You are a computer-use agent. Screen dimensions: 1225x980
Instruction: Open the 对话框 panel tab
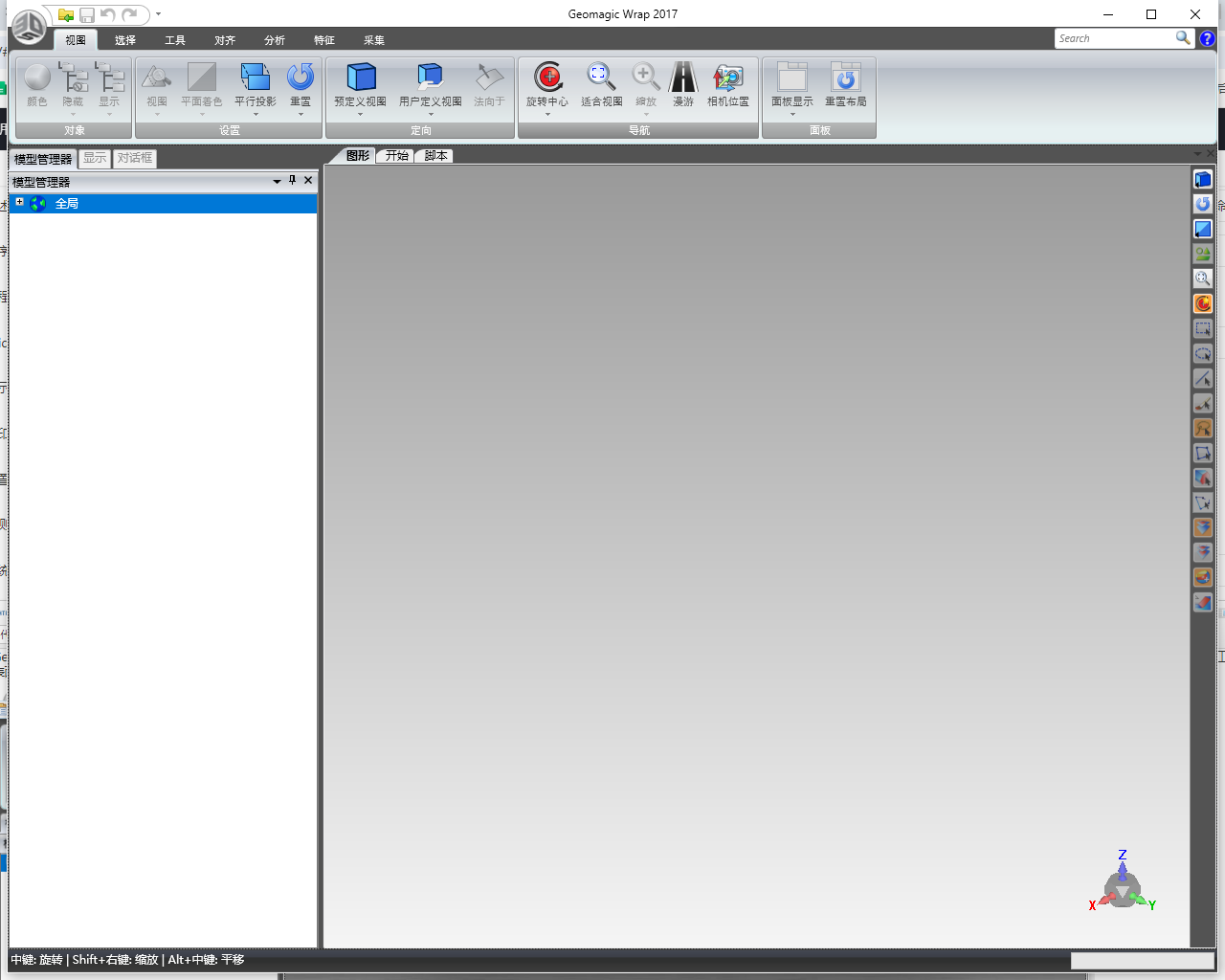135,158
